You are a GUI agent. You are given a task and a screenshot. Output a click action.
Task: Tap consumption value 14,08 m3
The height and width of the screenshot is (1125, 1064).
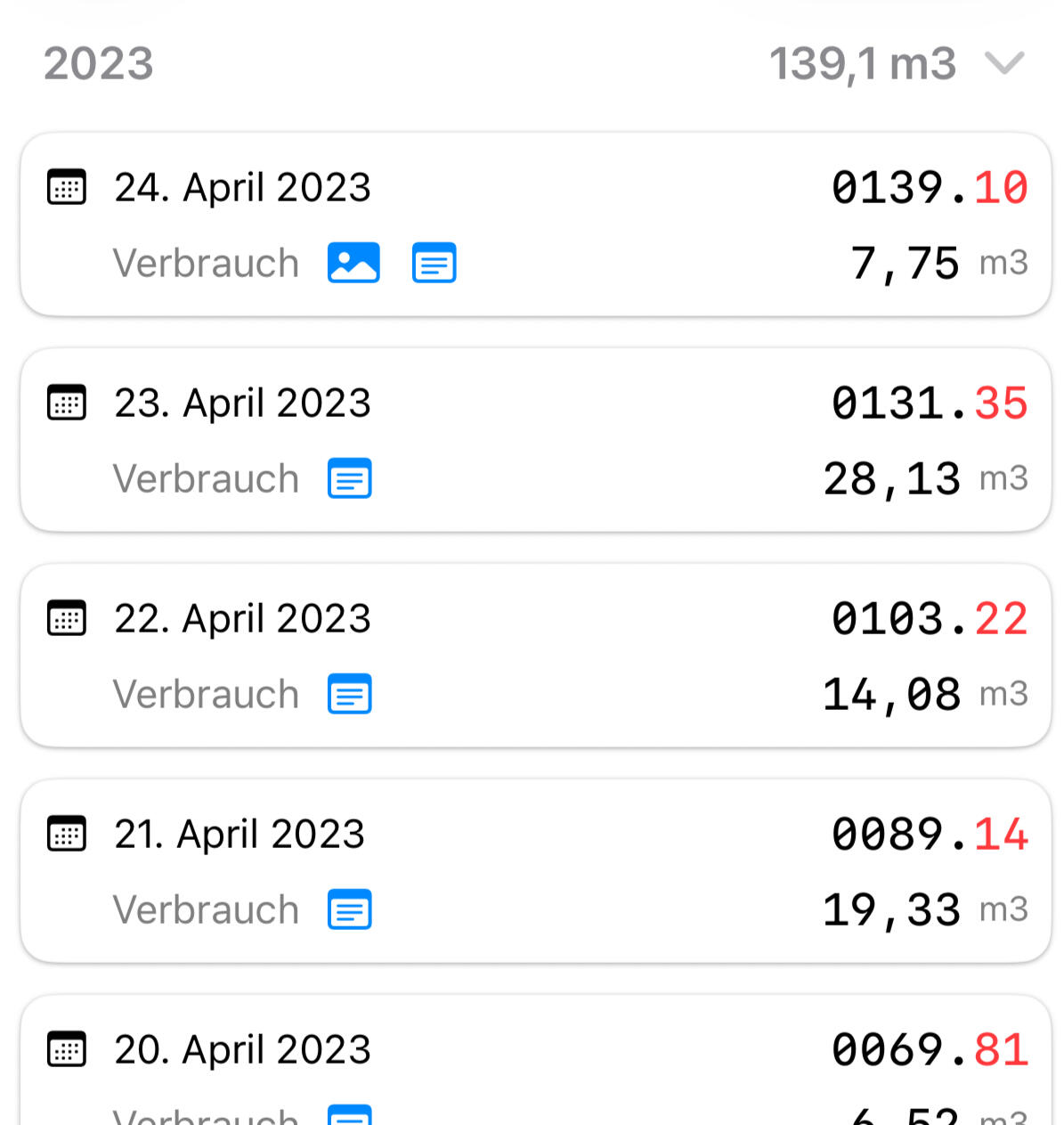(x=924, y=695)
